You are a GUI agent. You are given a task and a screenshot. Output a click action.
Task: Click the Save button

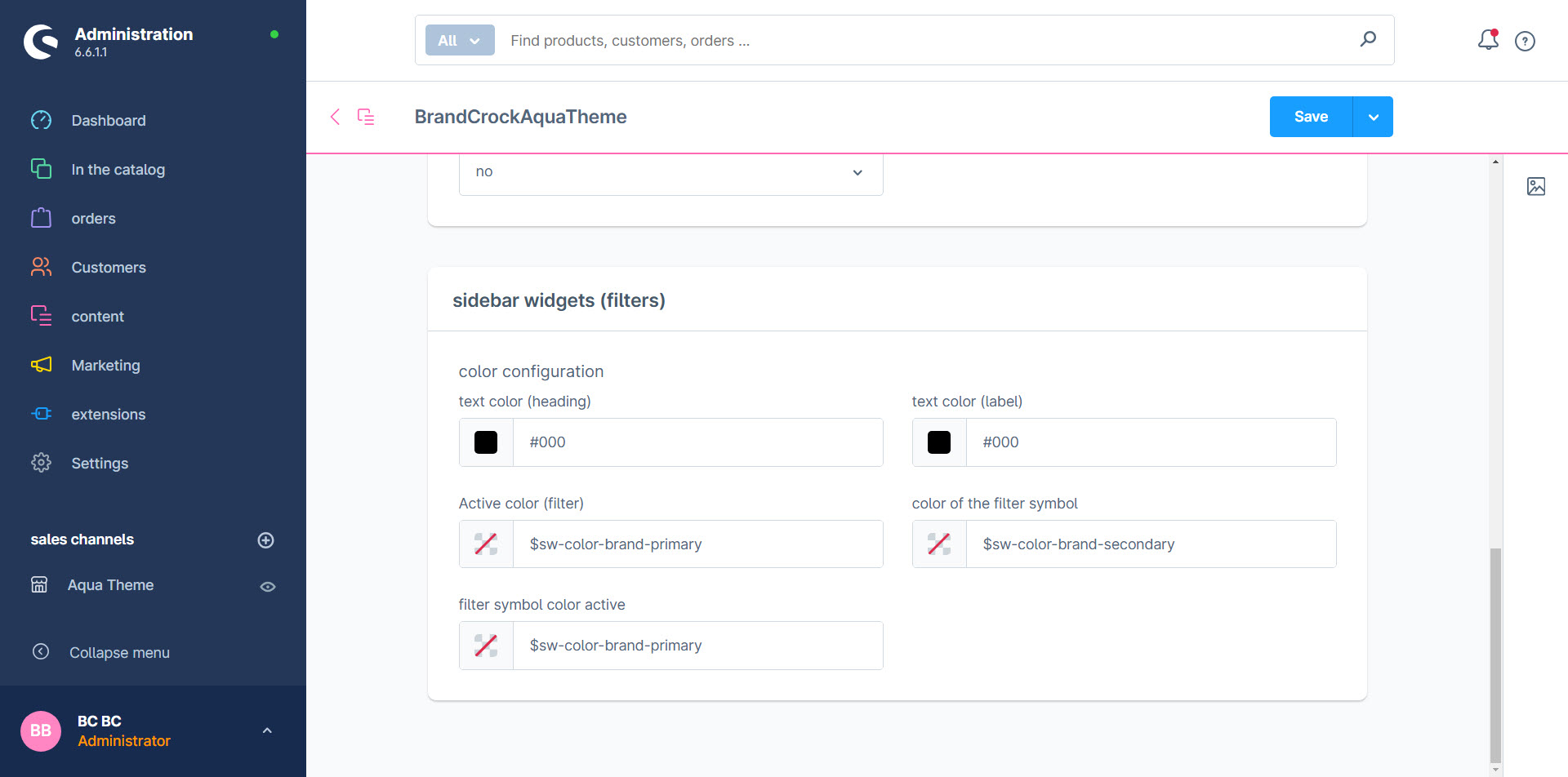[1311, 117]
